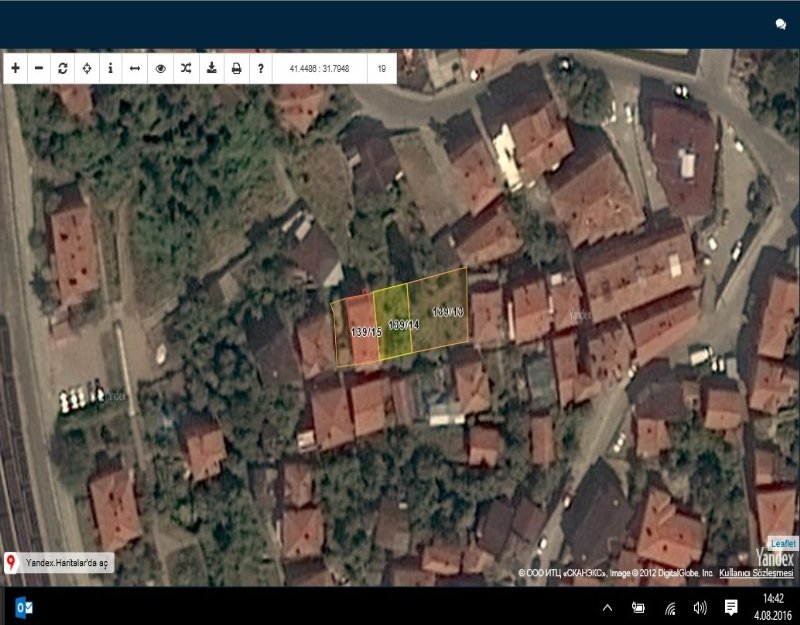Print the current map
This screenshot has height=625, width=800.
pyautogui.click(x=236, y=69)
